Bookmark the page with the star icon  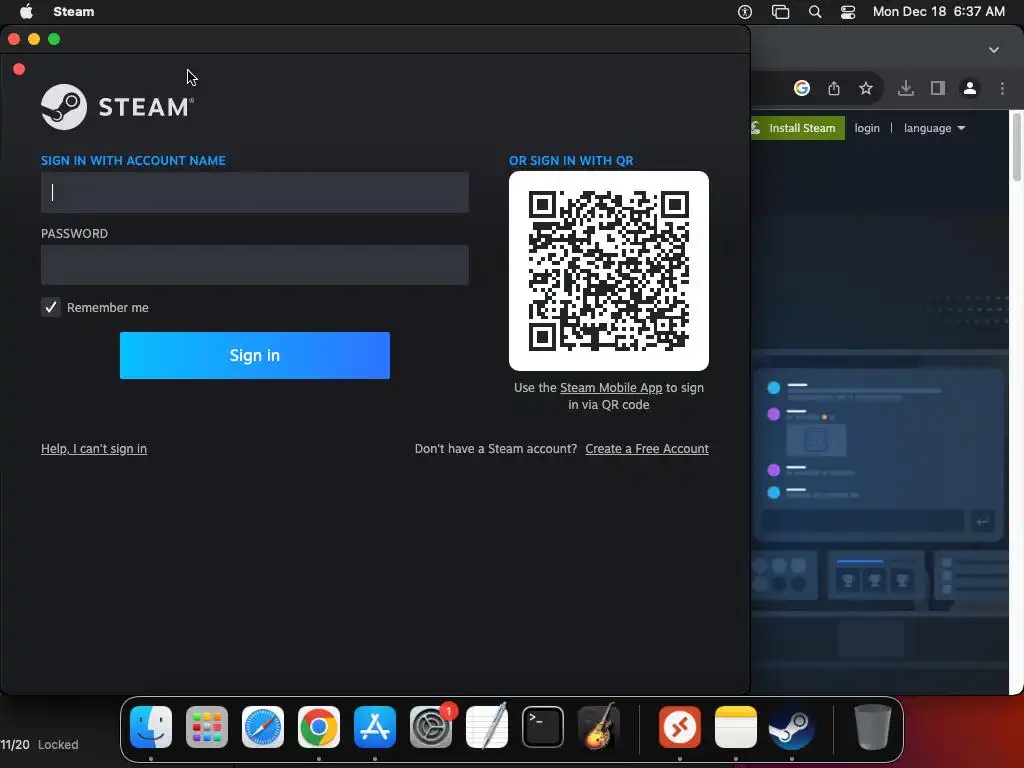866,88
